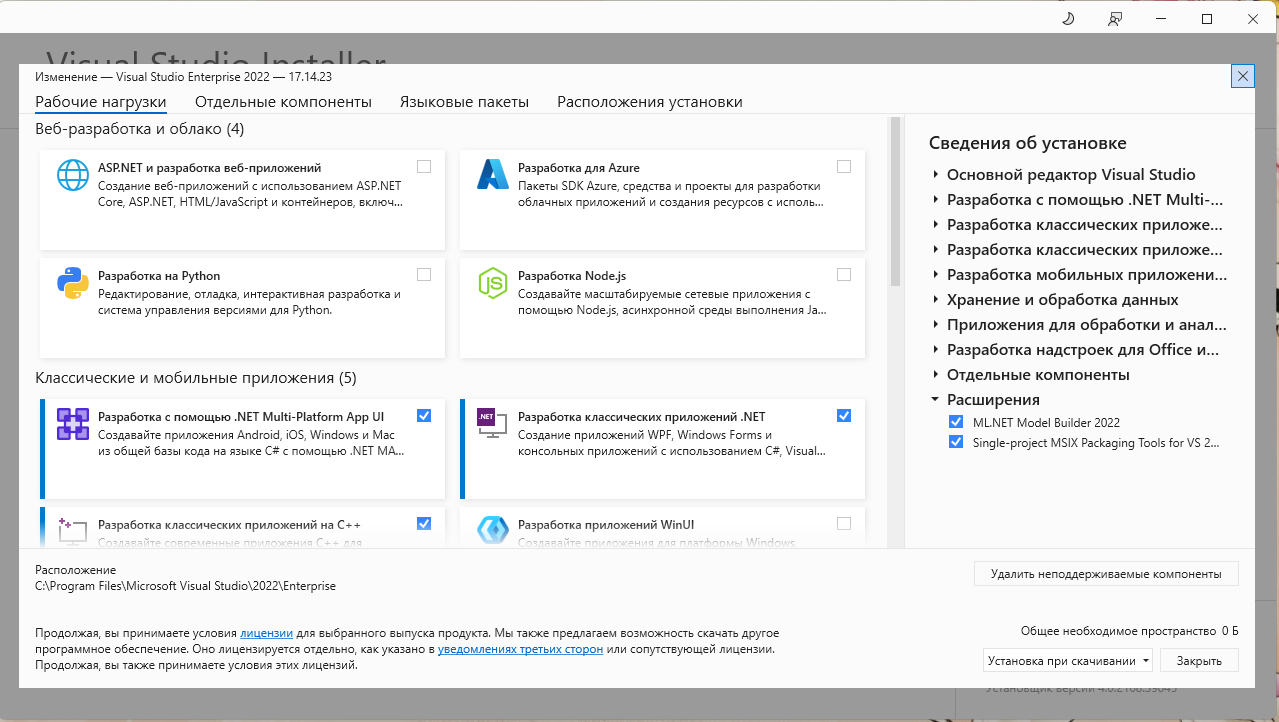Click Удалить неподдерживаемые компоненты button

1106,574
